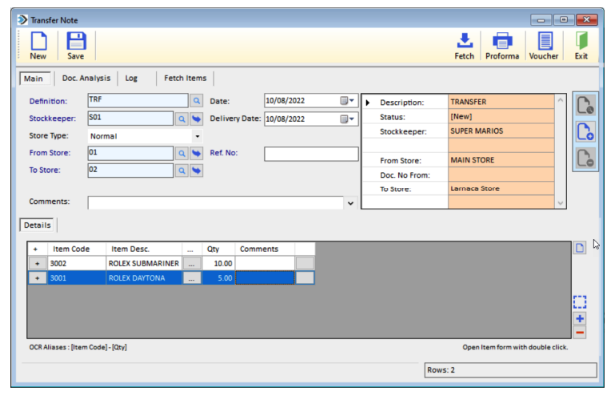Viewport: 613px width, 399px height.
Task: Remove a row with the red minus icon
Action: (580, 333)
